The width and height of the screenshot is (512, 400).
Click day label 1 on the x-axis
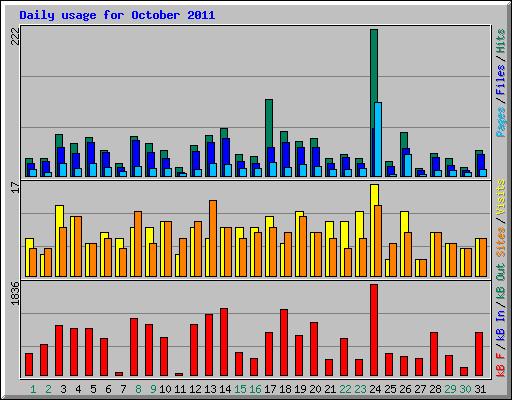pos(33,389)
